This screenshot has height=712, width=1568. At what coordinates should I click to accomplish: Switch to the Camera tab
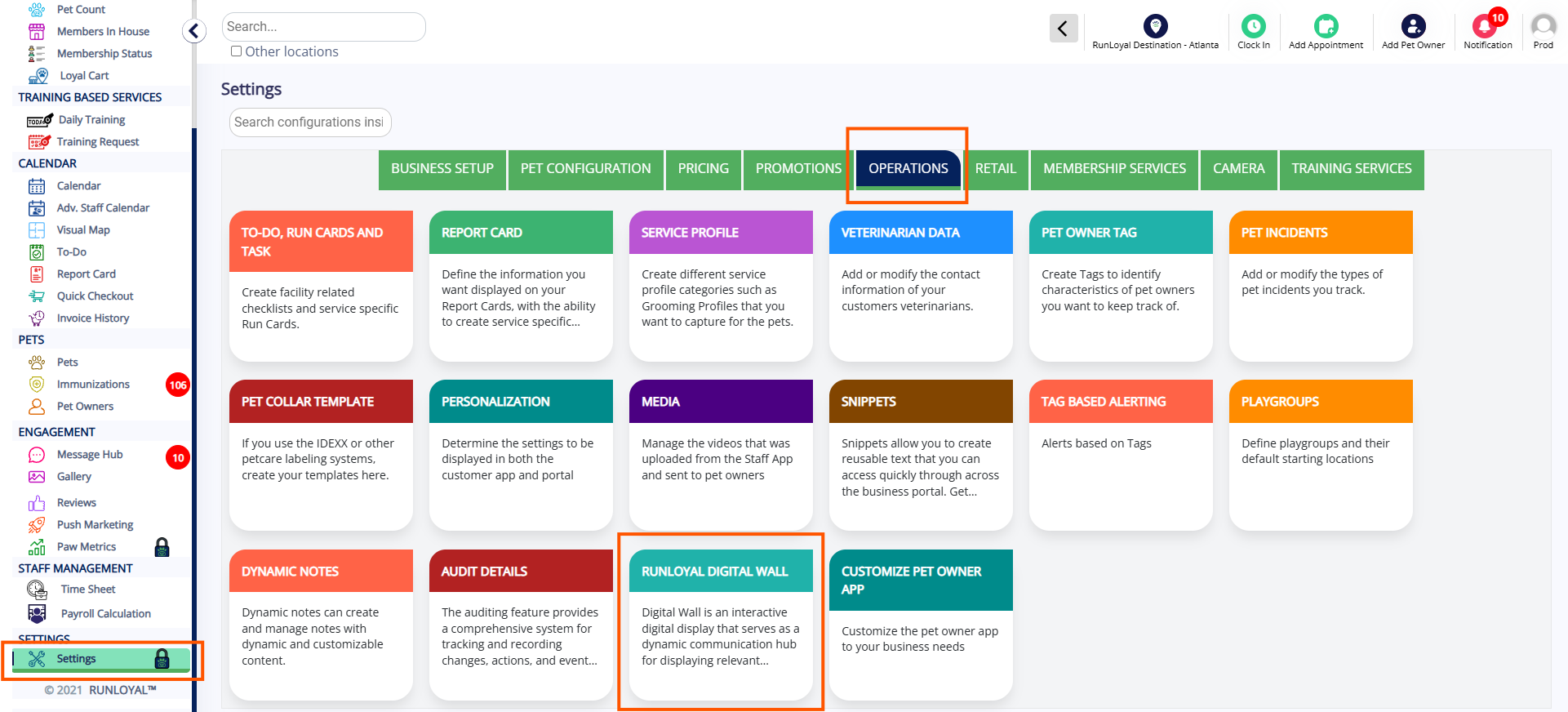pos(1238,170)
